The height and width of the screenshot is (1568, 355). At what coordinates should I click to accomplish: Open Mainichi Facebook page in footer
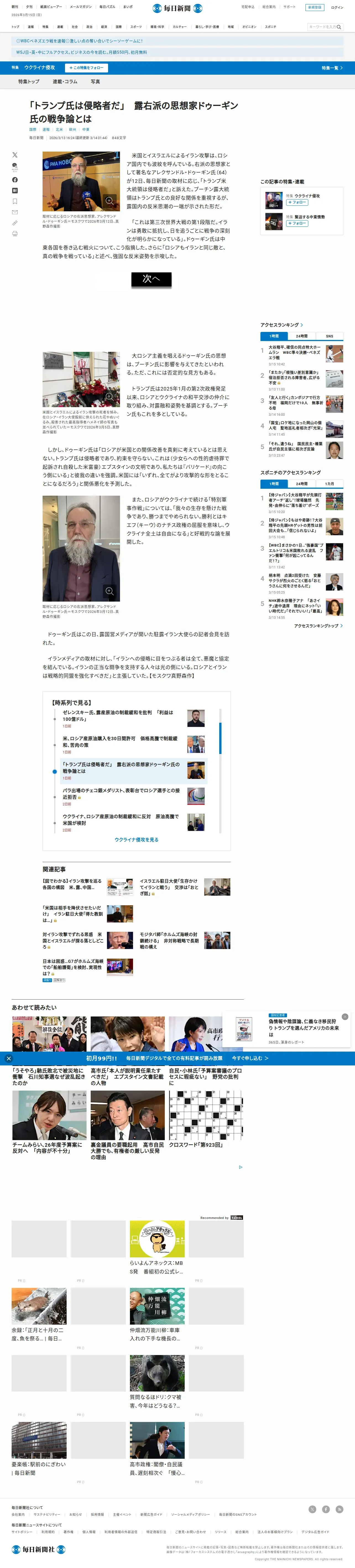click(326, 1509)
